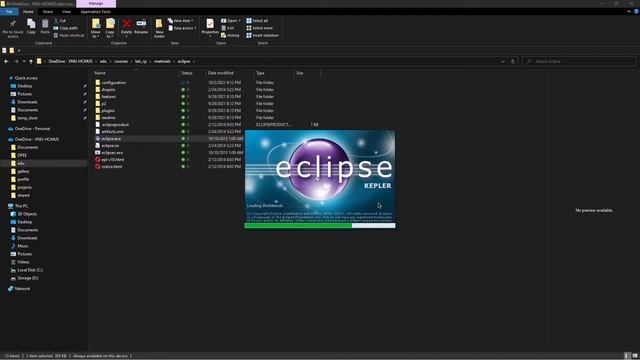640x360 pixels.
Task: Click the materials breadcrumb segment
Action: tap(162, 61)
